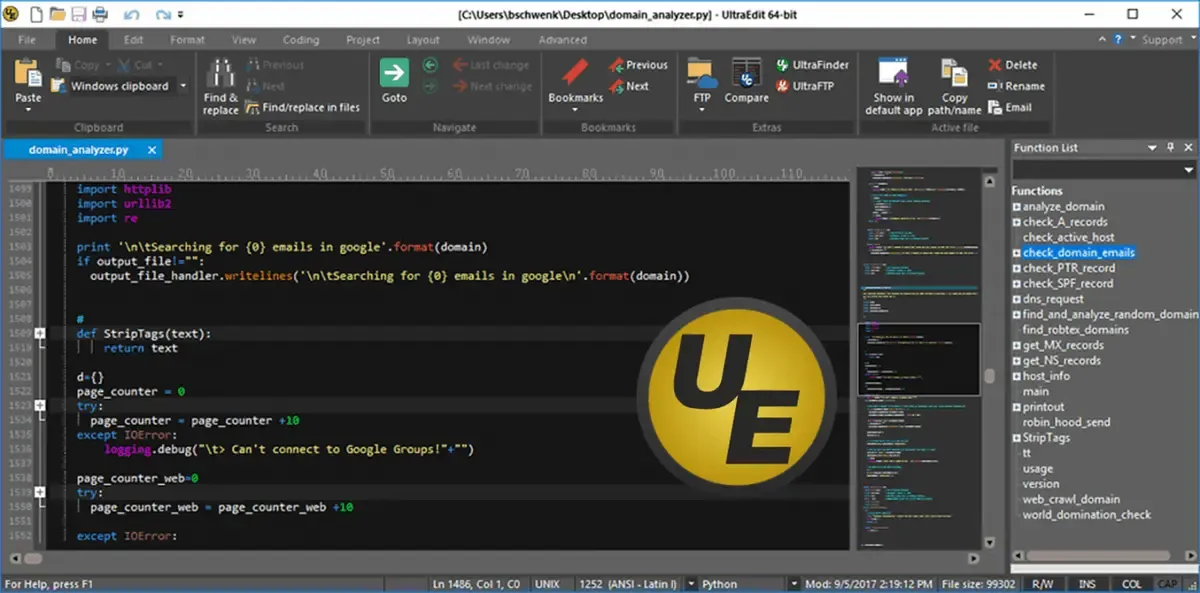This screenshot has width=1200, height=593.
Task: Select web_crawl_domain in the Function List
Action: point(1071,499)
